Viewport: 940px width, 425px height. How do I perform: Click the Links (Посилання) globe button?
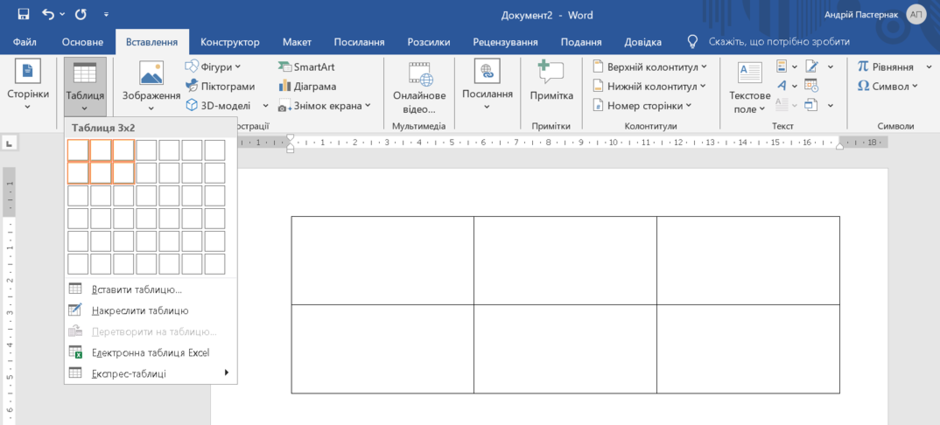[487, 86]
